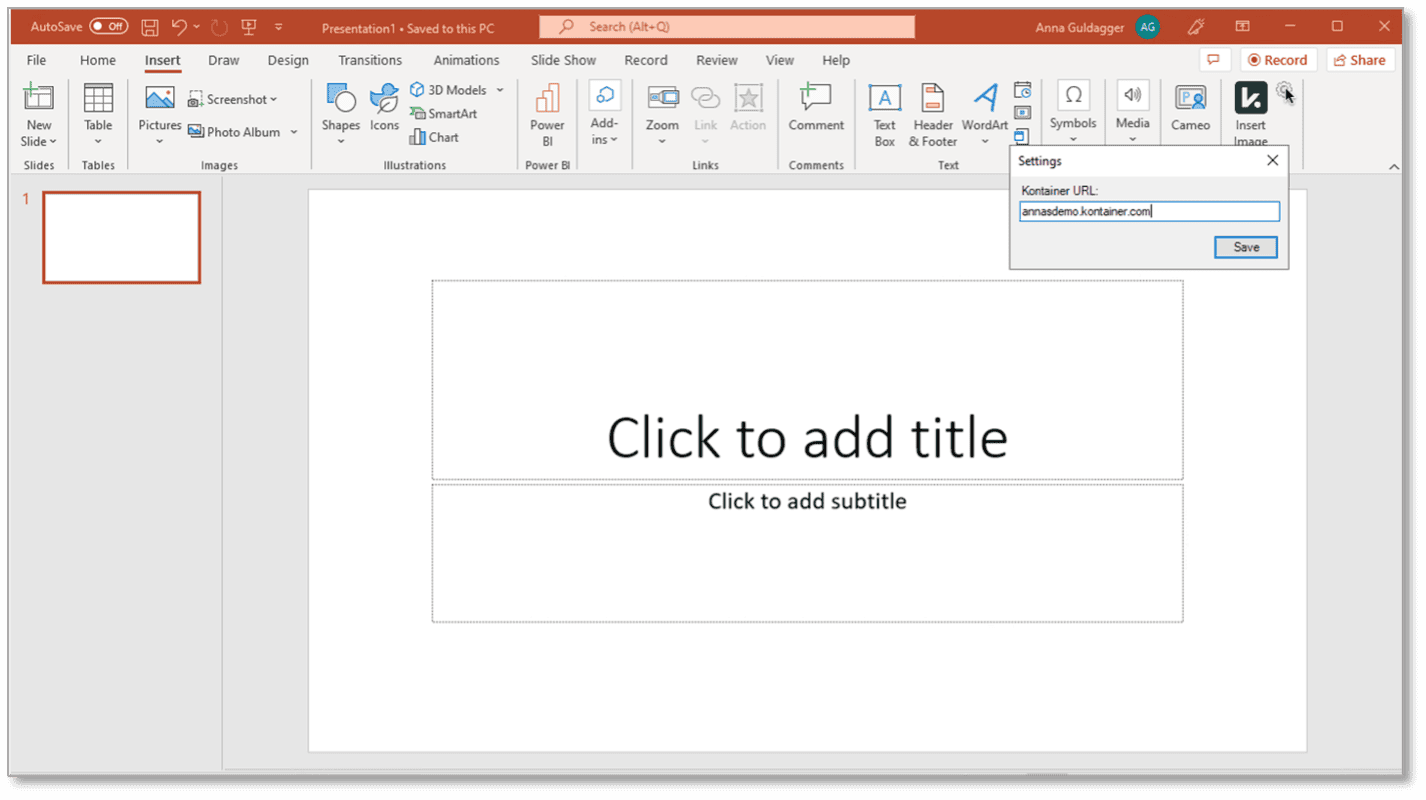Switch to the Animations ribbon tab

pyautogui.click(x=466, y=60)
